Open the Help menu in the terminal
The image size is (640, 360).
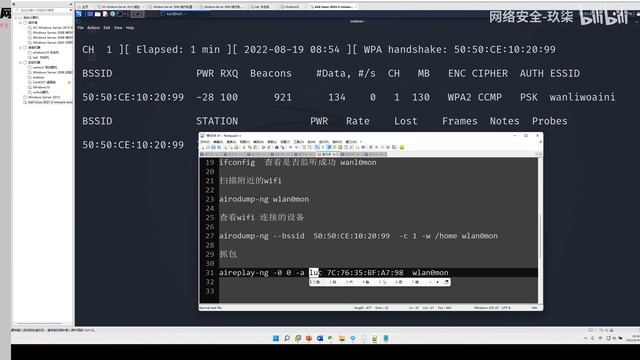coord(130,28)
